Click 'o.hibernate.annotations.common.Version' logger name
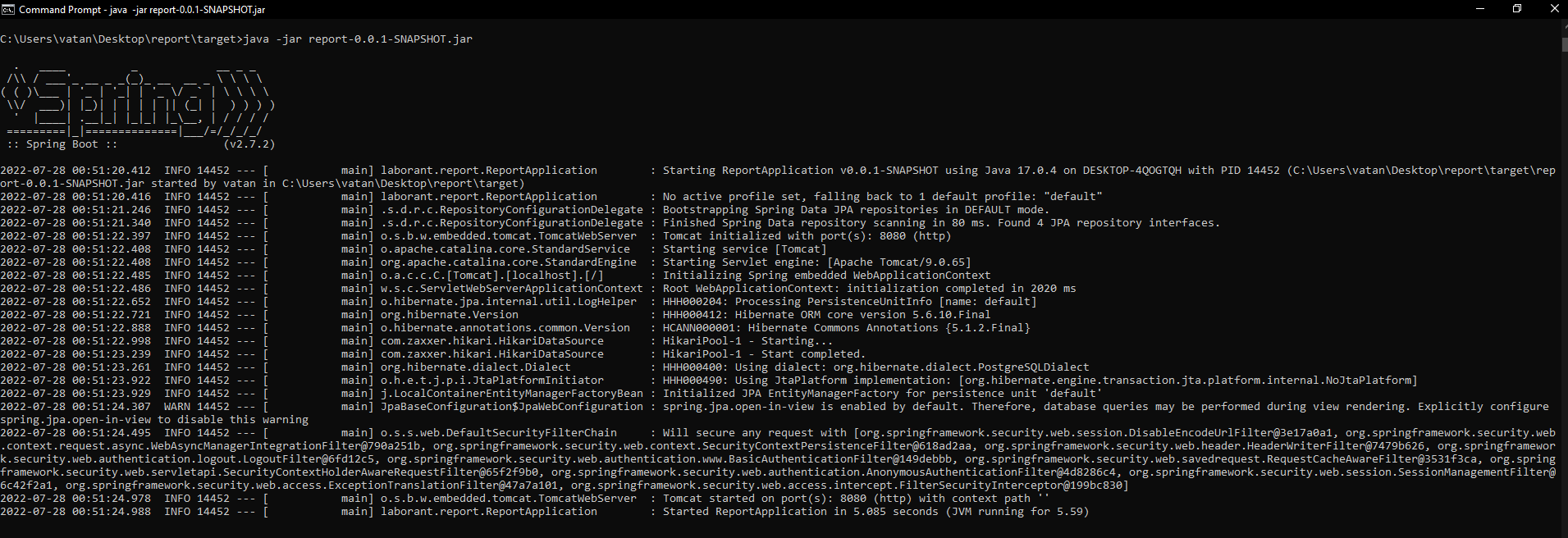The image size is (1568, 538). click(505, 327)
